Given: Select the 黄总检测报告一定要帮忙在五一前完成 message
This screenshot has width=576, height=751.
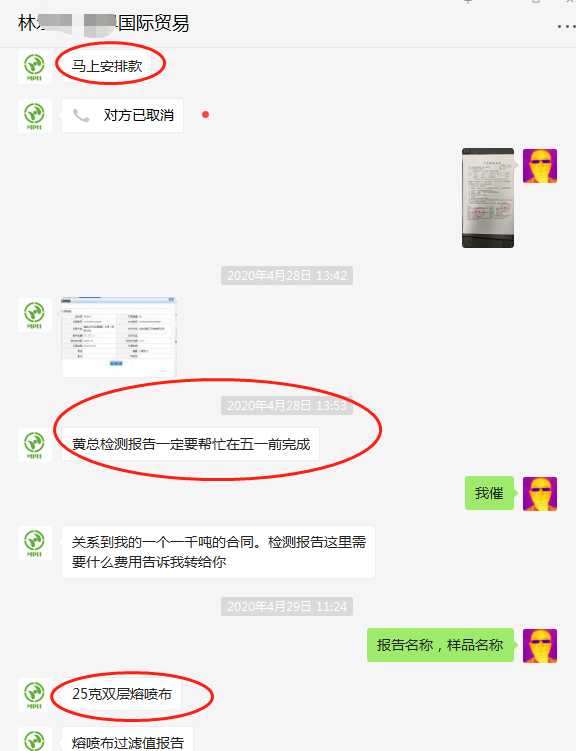Looking at the screenshot, I should 191,444.
